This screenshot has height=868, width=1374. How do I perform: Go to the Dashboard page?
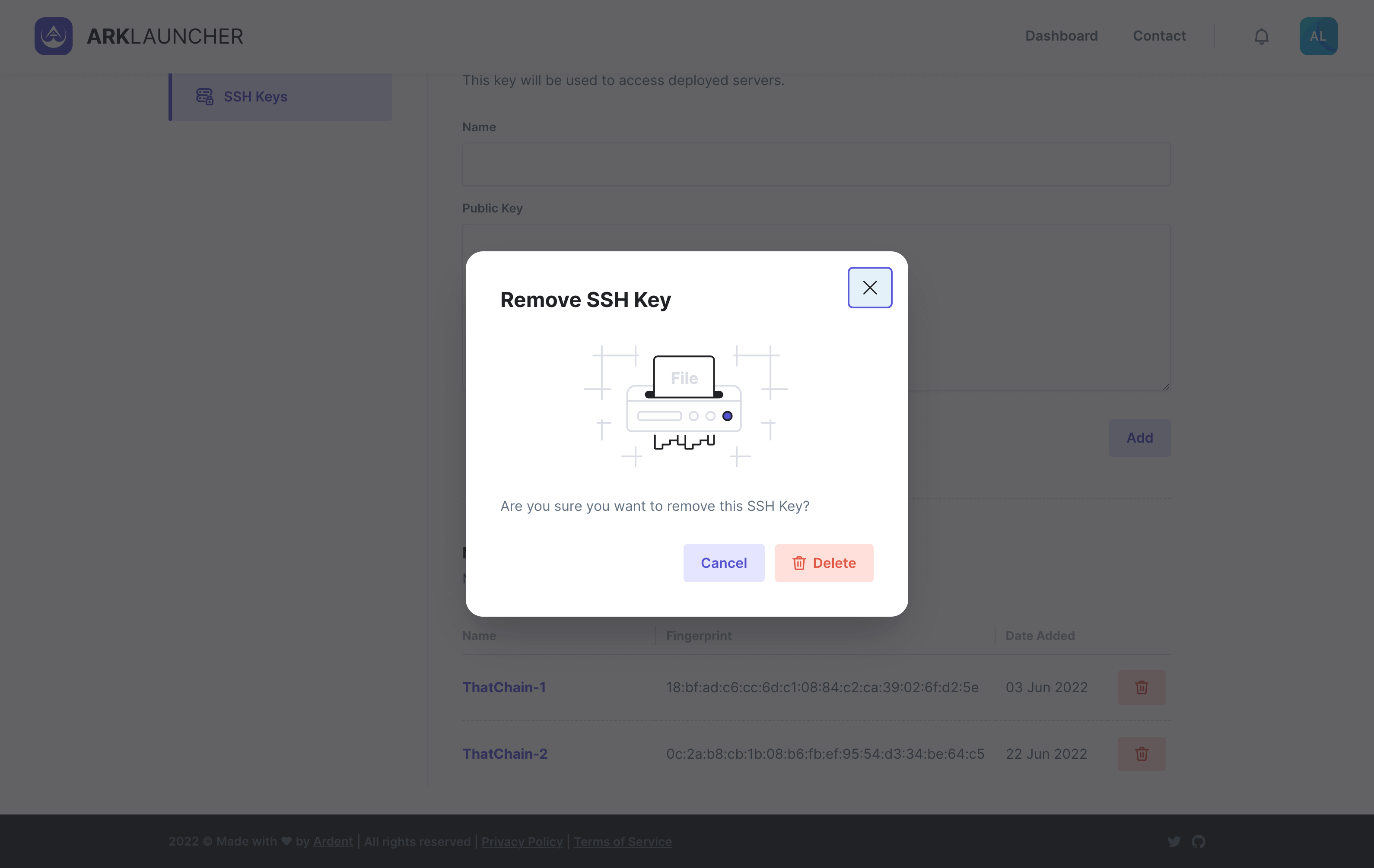tap(1061, 36)
